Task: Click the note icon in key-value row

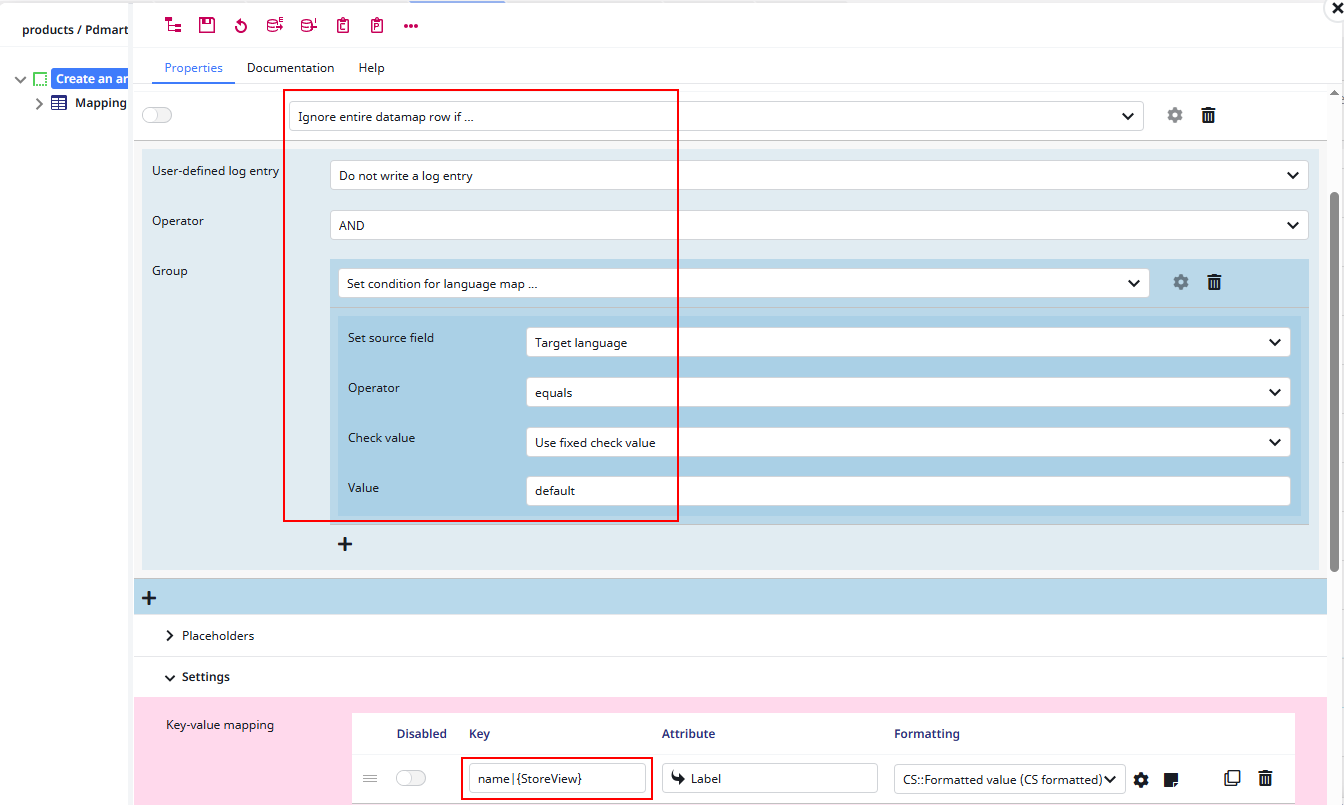Action: click(x=1171, y=779)
